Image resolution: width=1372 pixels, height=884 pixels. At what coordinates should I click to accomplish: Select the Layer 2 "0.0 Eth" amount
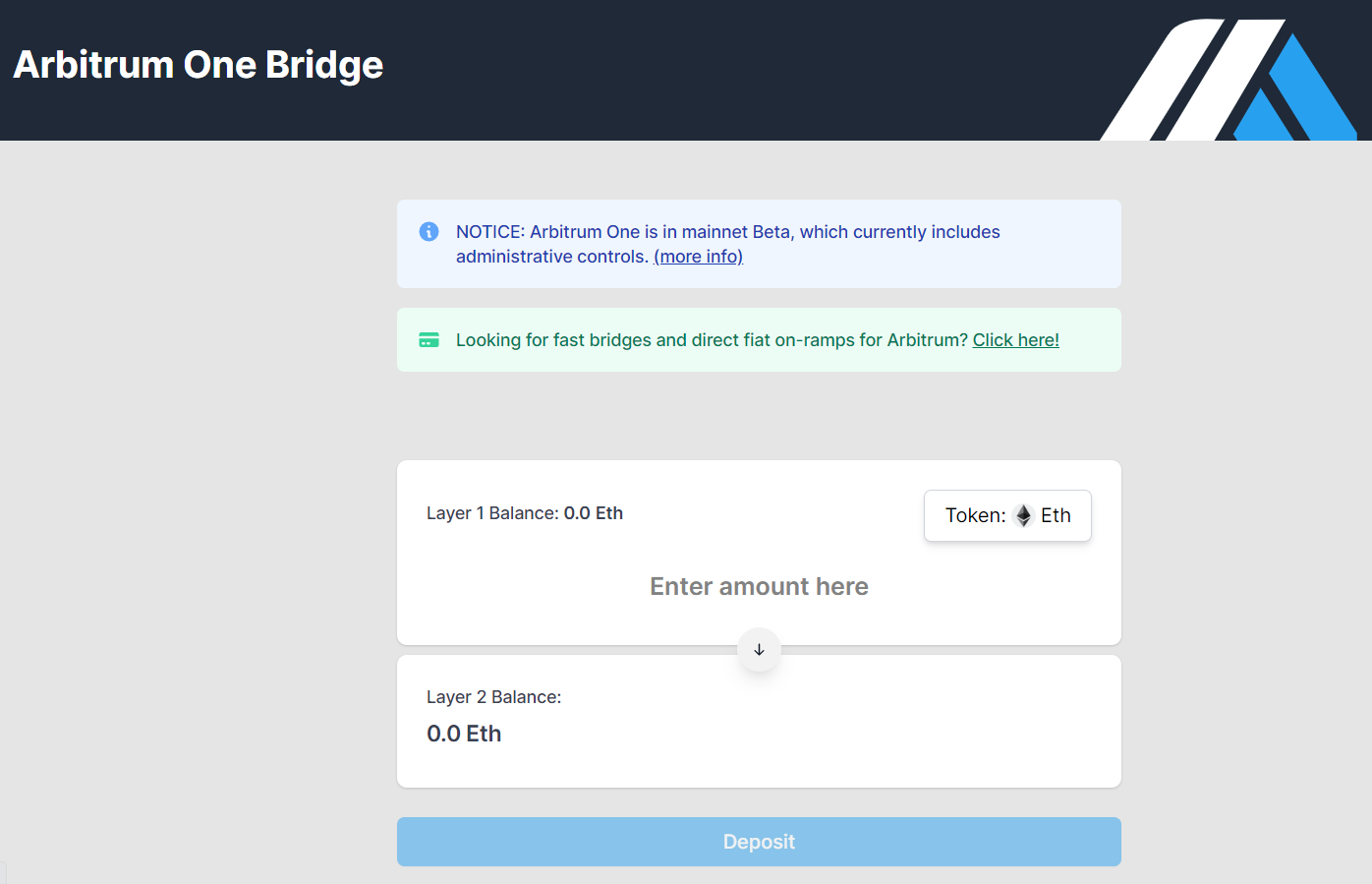pyautogui.click(x=464, y=734)
